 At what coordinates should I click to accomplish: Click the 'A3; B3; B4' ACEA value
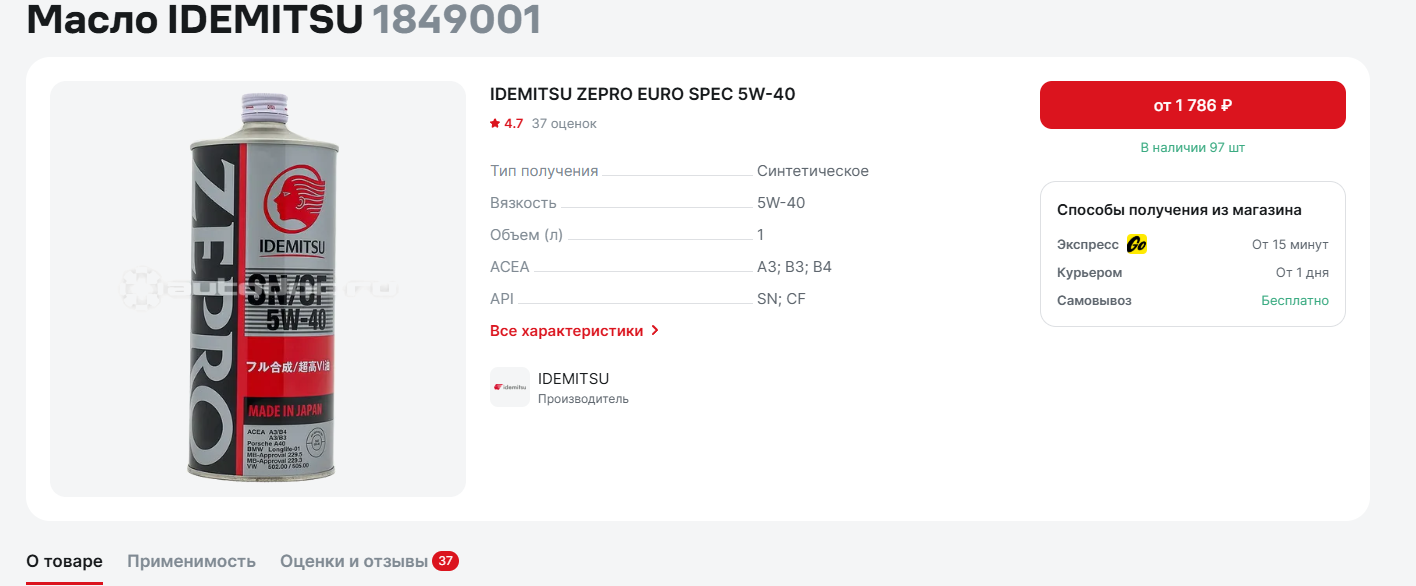(794, 267)
